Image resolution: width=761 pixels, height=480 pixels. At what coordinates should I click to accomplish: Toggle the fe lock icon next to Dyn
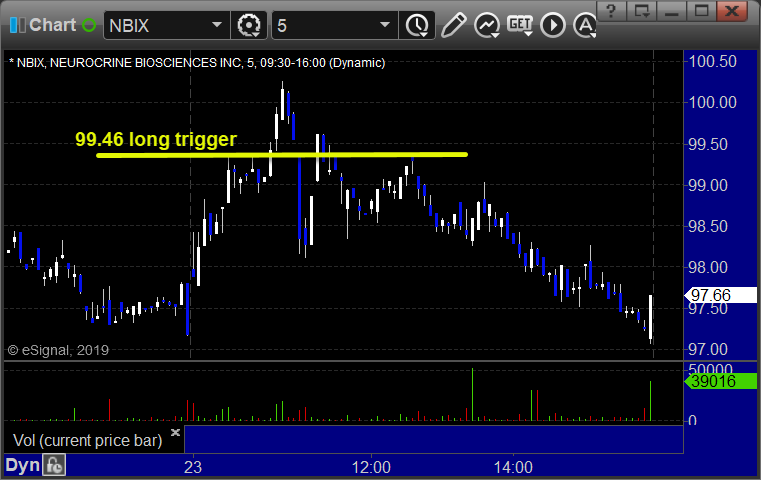point(54,465)
